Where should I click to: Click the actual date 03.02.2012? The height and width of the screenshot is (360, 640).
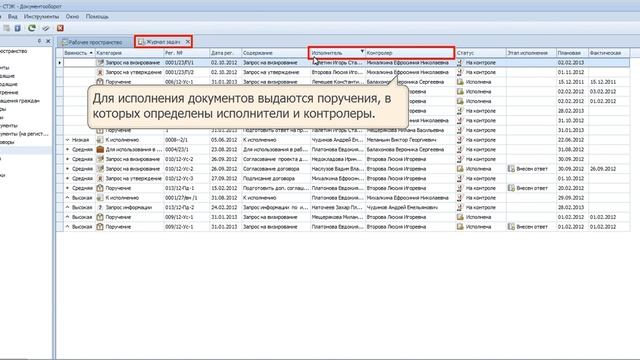click(x=603, y=91)
